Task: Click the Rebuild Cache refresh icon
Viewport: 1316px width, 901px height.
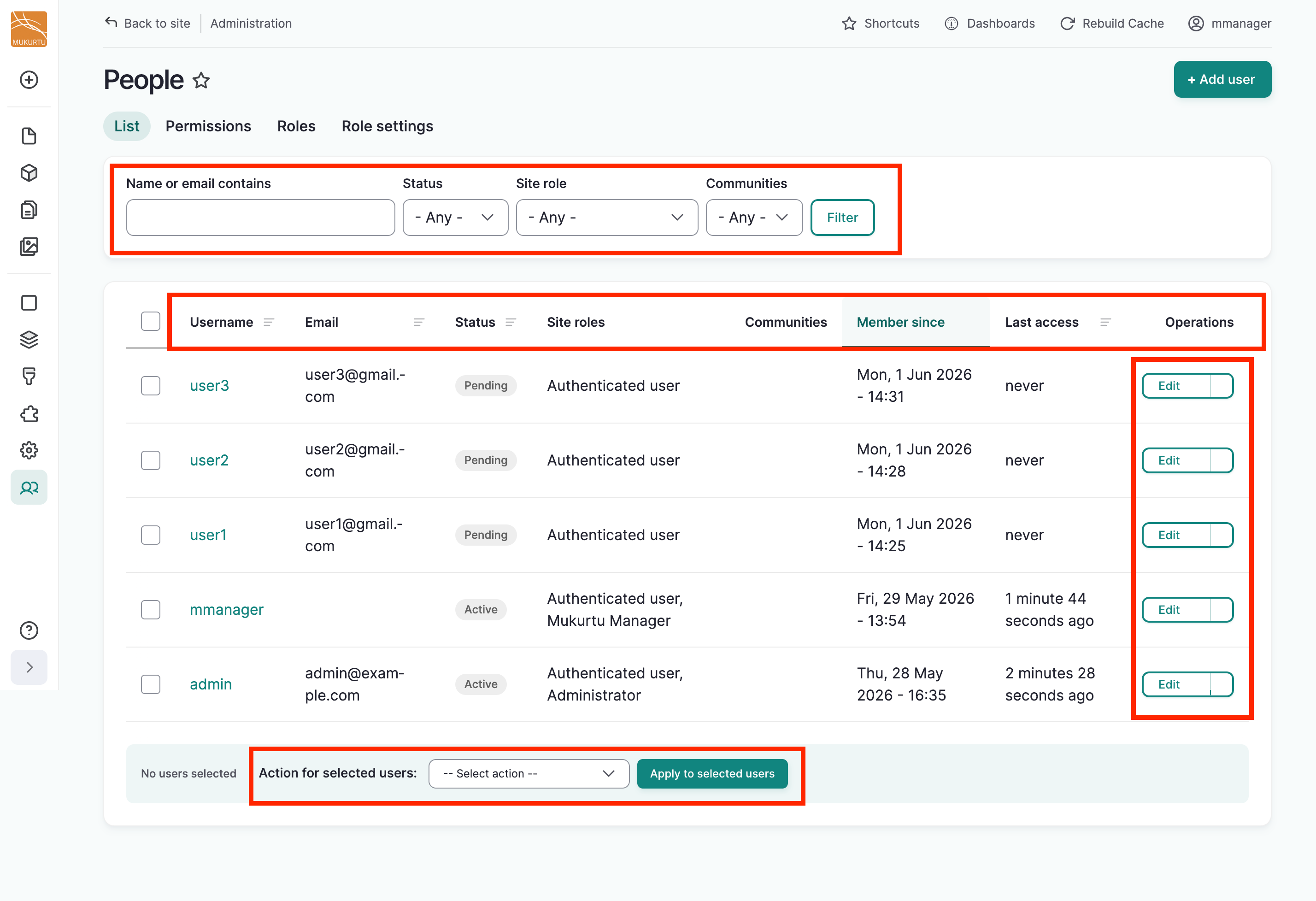Action: point(1068,23)
